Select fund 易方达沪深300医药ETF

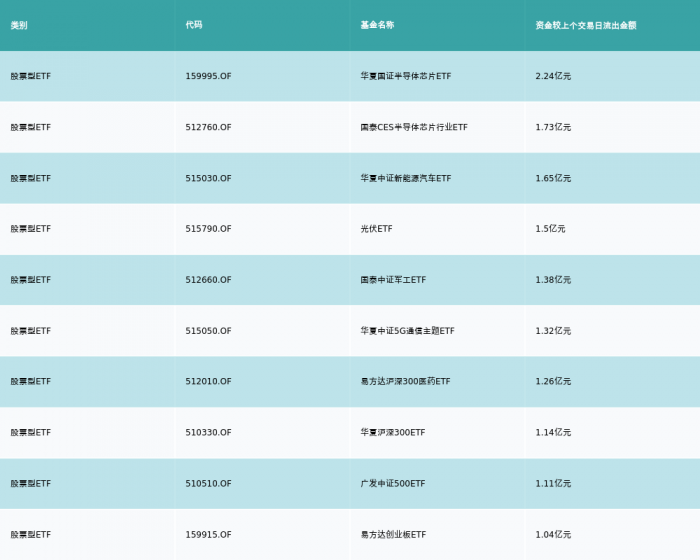coord(405,381)
